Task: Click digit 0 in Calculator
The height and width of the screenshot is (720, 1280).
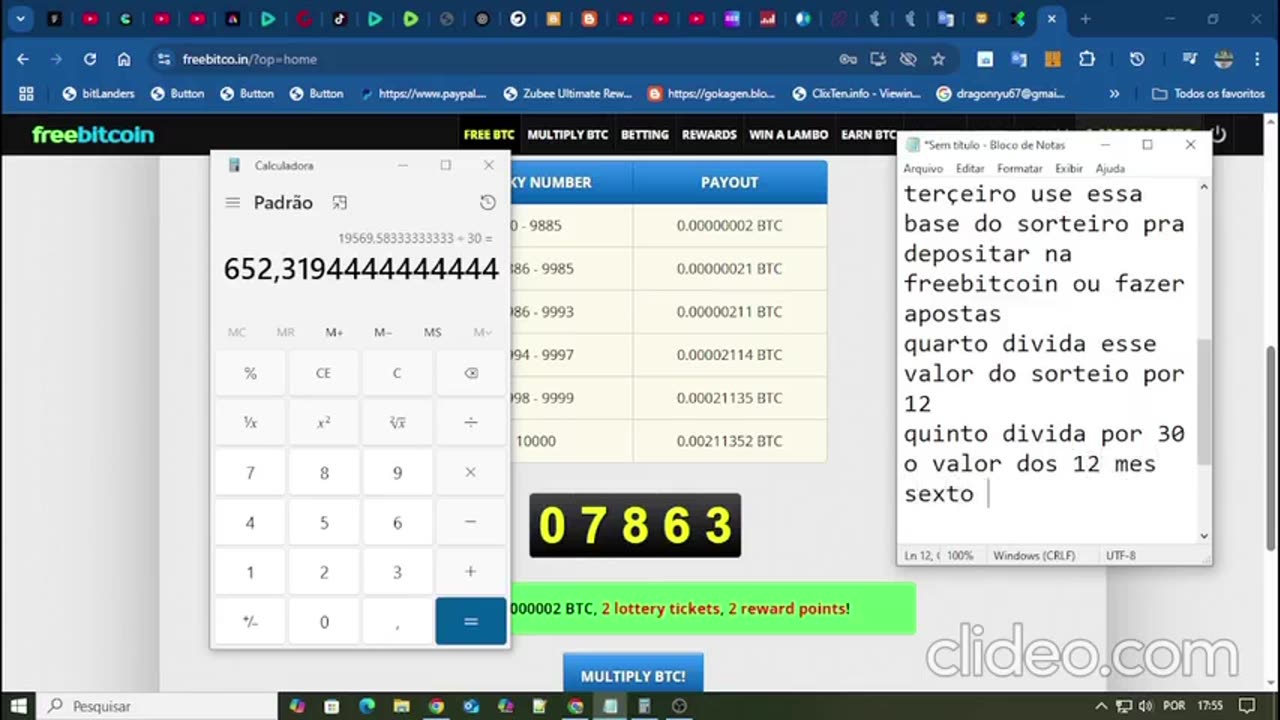Action: [x=324, y=622]
